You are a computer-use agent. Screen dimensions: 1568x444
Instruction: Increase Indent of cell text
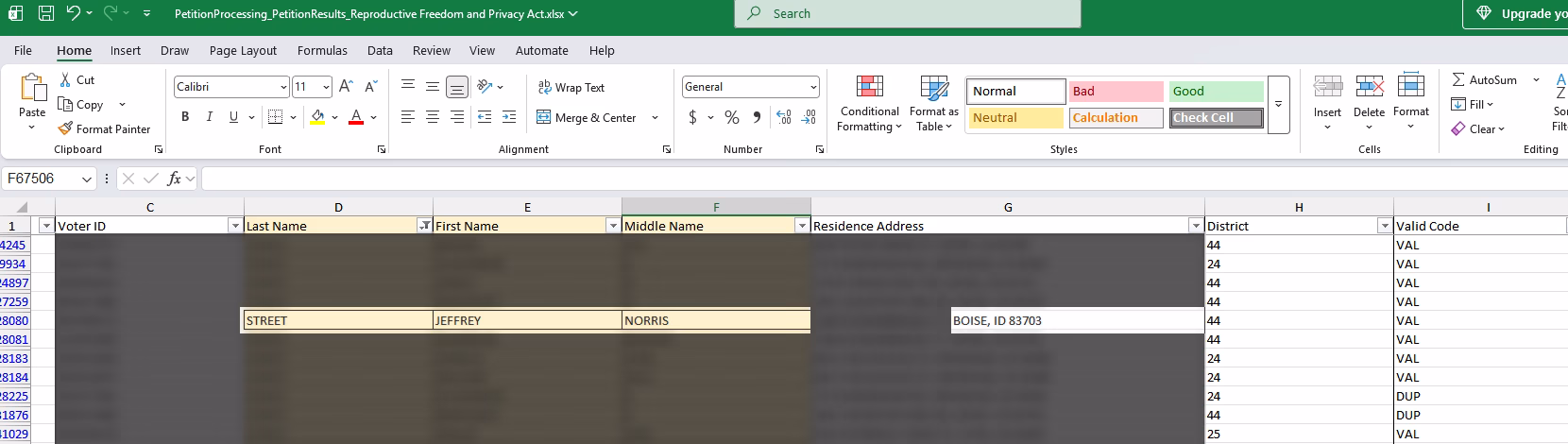tap(509, 117)
